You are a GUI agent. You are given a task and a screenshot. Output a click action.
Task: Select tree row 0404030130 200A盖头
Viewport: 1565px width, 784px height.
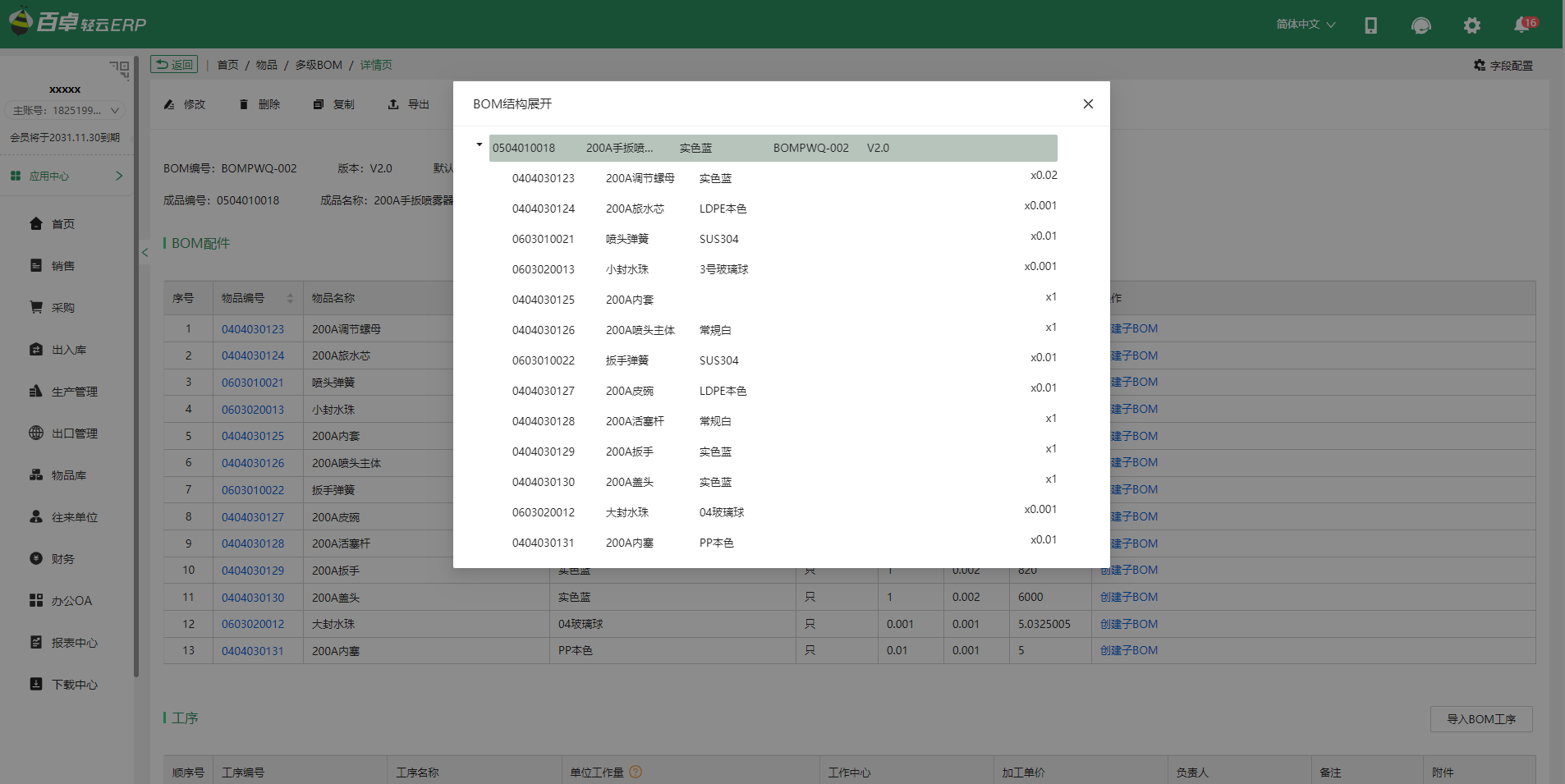tap(783, 482)
